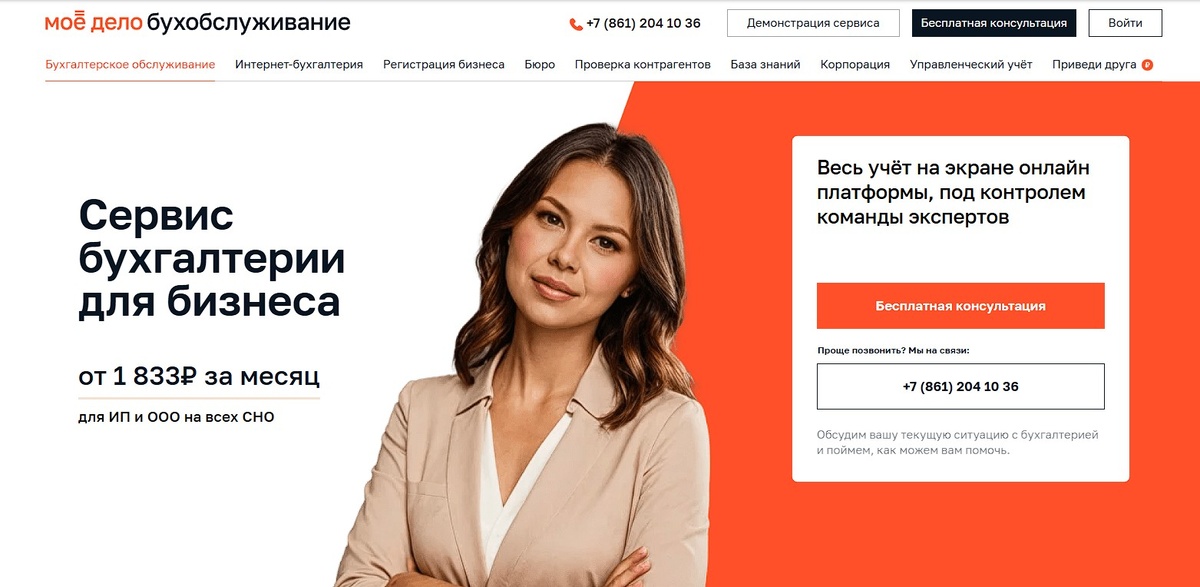Viewport: 1200px width, 587px height.
Task: Open the Интернет-бухгалтерия menu item
Action: [299, 64]
